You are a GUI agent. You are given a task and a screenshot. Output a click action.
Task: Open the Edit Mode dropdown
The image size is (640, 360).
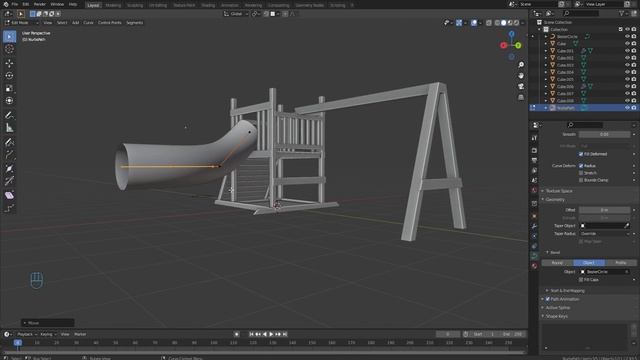22,23
